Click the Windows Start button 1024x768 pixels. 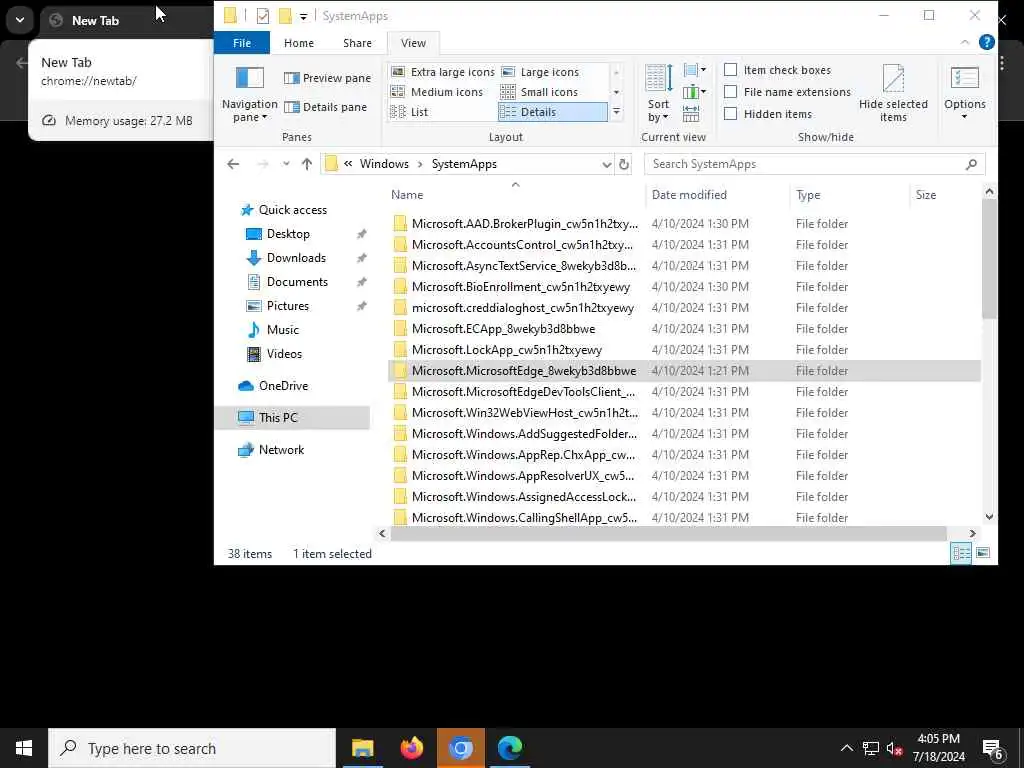pos(24,748)
